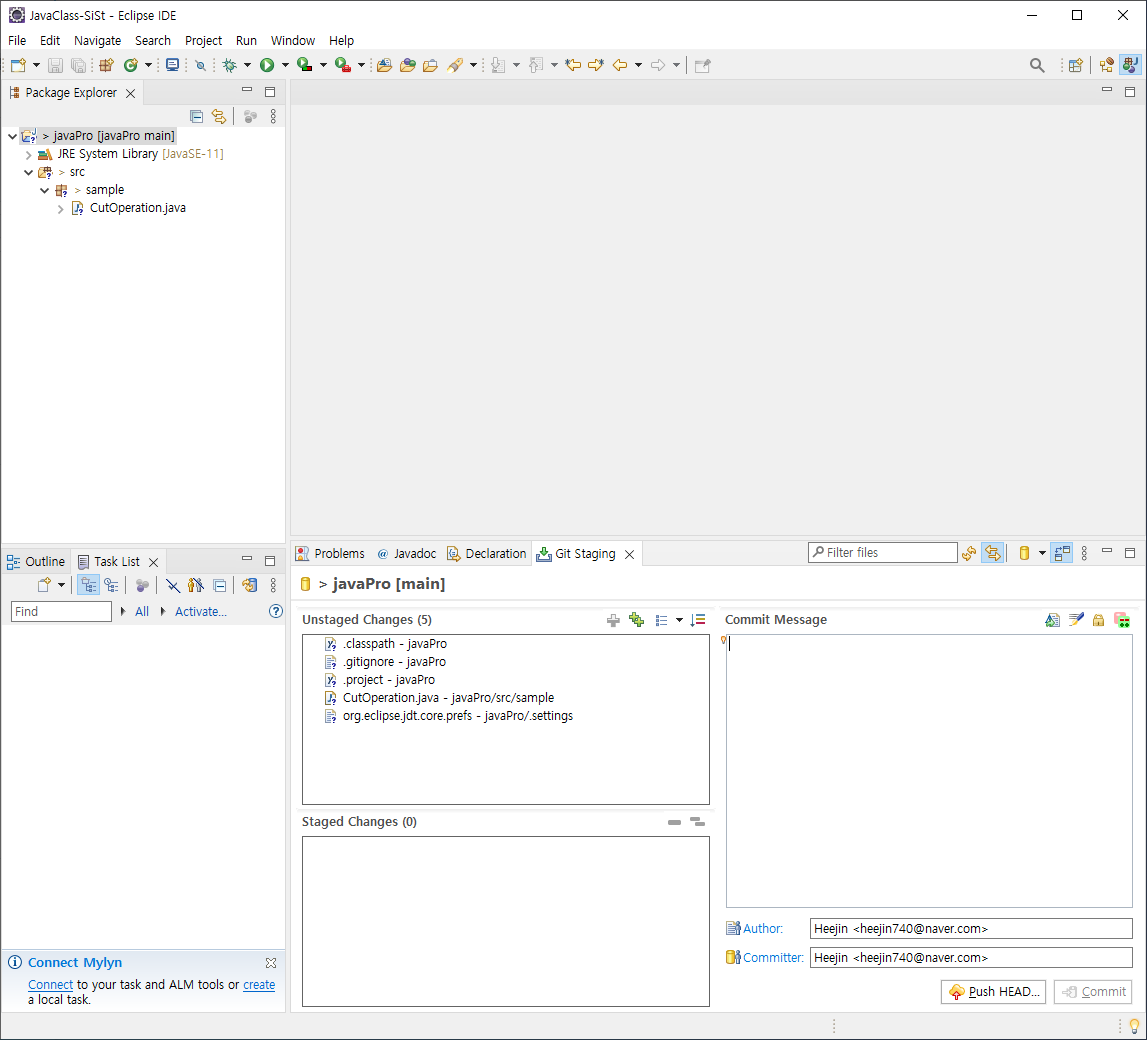Screen dimensions: 1147x1040
Task: Click the Debug bug toolbar icon
Action: (x=230, y=65)
